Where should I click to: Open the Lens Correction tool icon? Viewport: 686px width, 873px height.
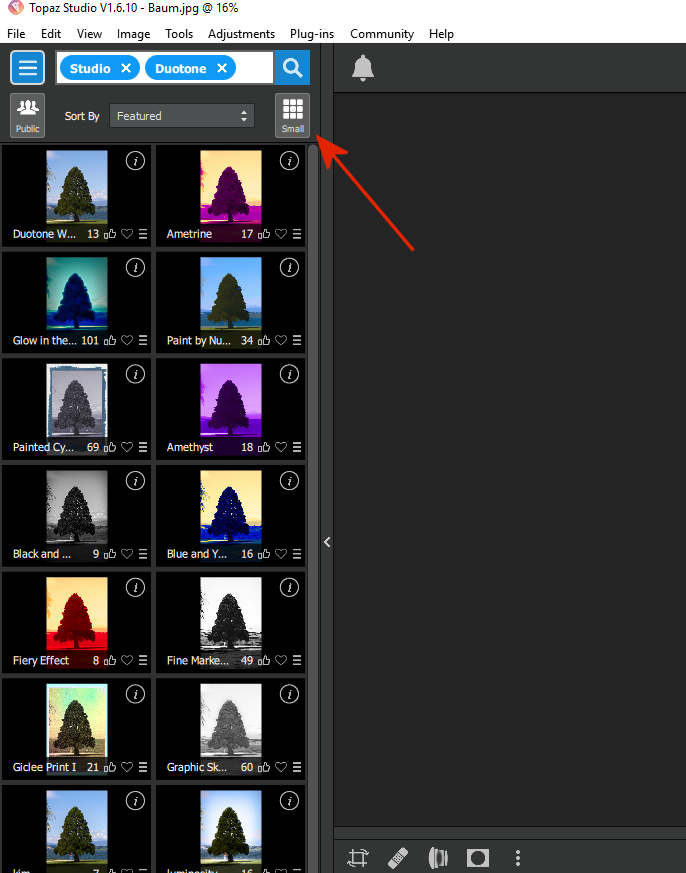(438, 857)
